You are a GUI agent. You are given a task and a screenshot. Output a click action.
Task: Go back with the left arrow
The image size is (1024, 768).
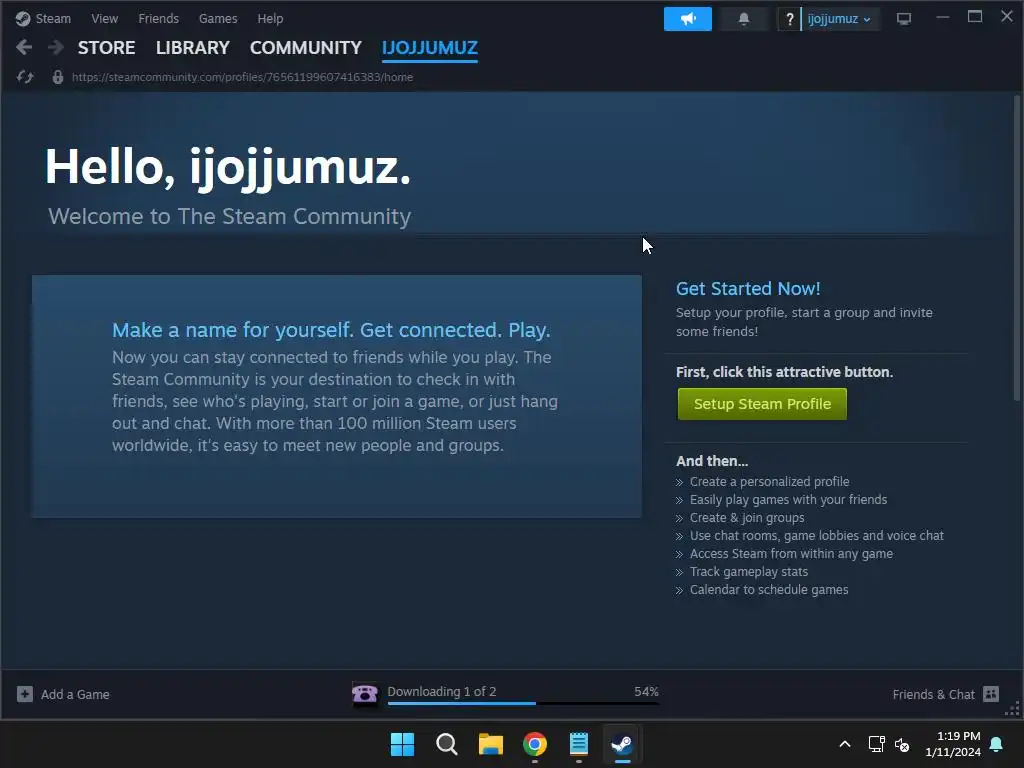(24, 47)
